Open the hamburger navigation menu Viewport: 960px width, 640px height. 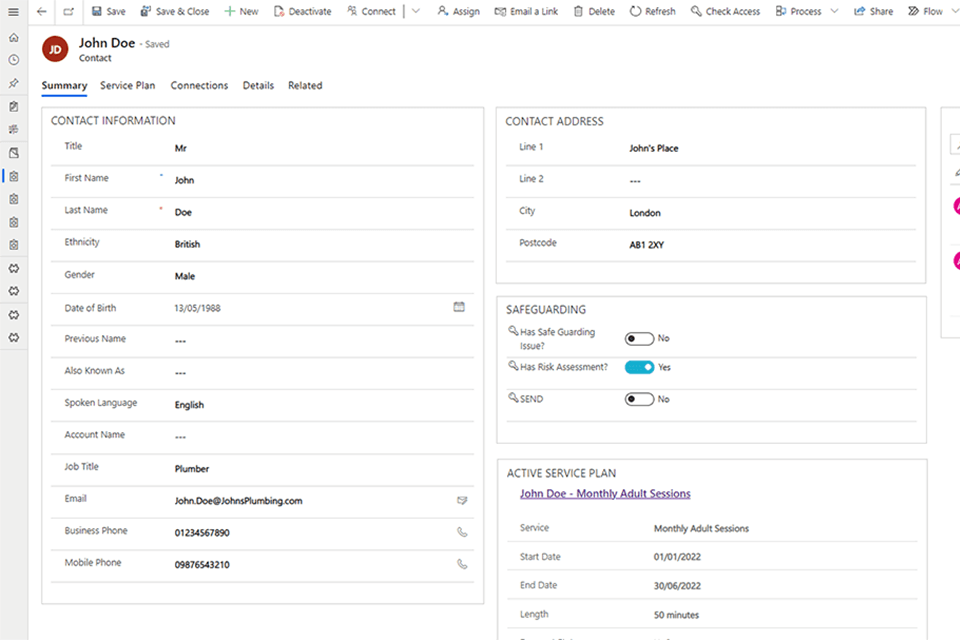click(13, 12)
